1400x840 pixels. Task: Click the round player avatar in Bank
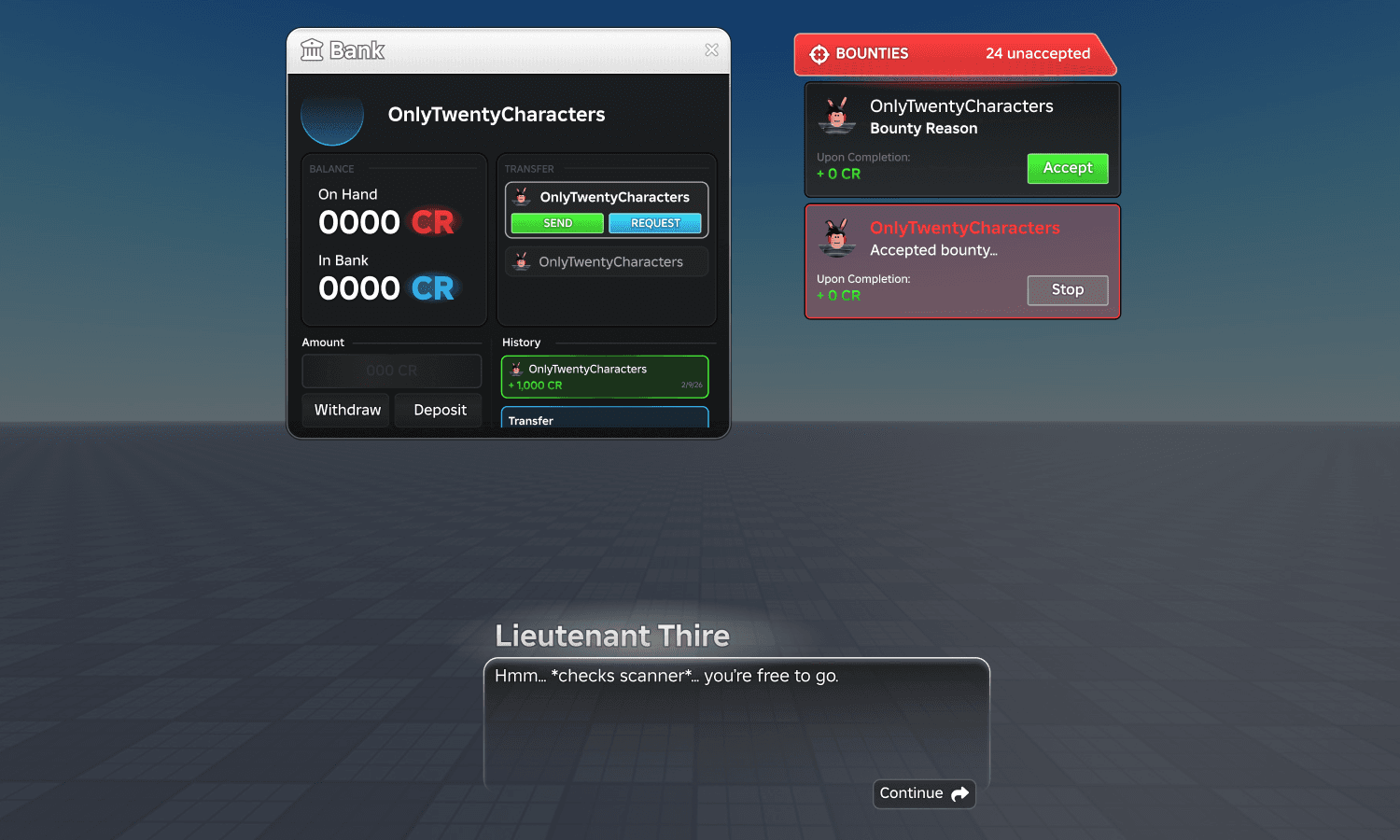pos(332,116)
